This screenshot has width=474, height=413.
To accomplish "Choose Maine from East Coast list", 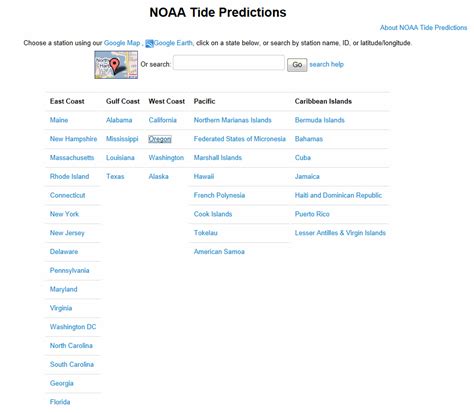I will click(59, 120).
